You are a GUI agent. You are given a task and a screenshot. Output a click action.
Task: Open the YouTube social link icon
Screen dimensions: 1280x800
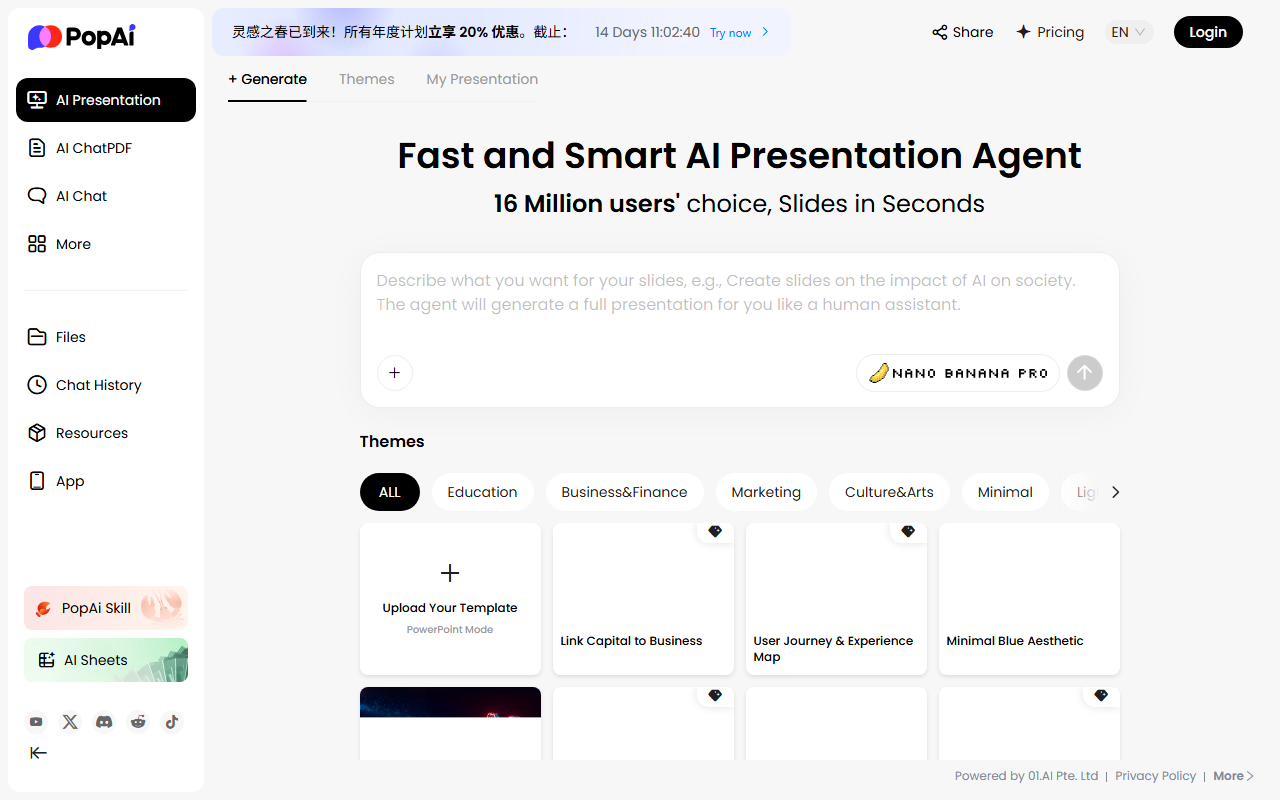(x=36, y=722)
